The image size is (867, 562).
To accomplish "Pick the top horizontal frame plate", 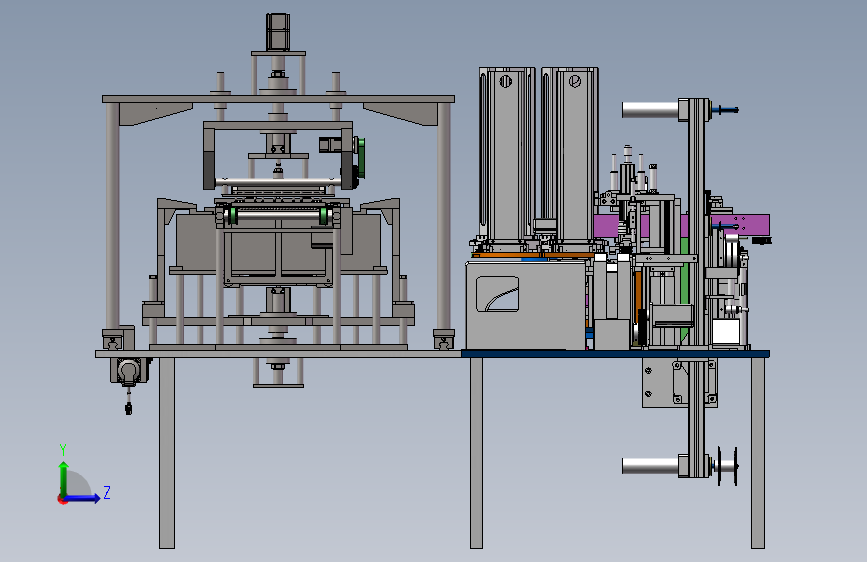I will (278, 99).
